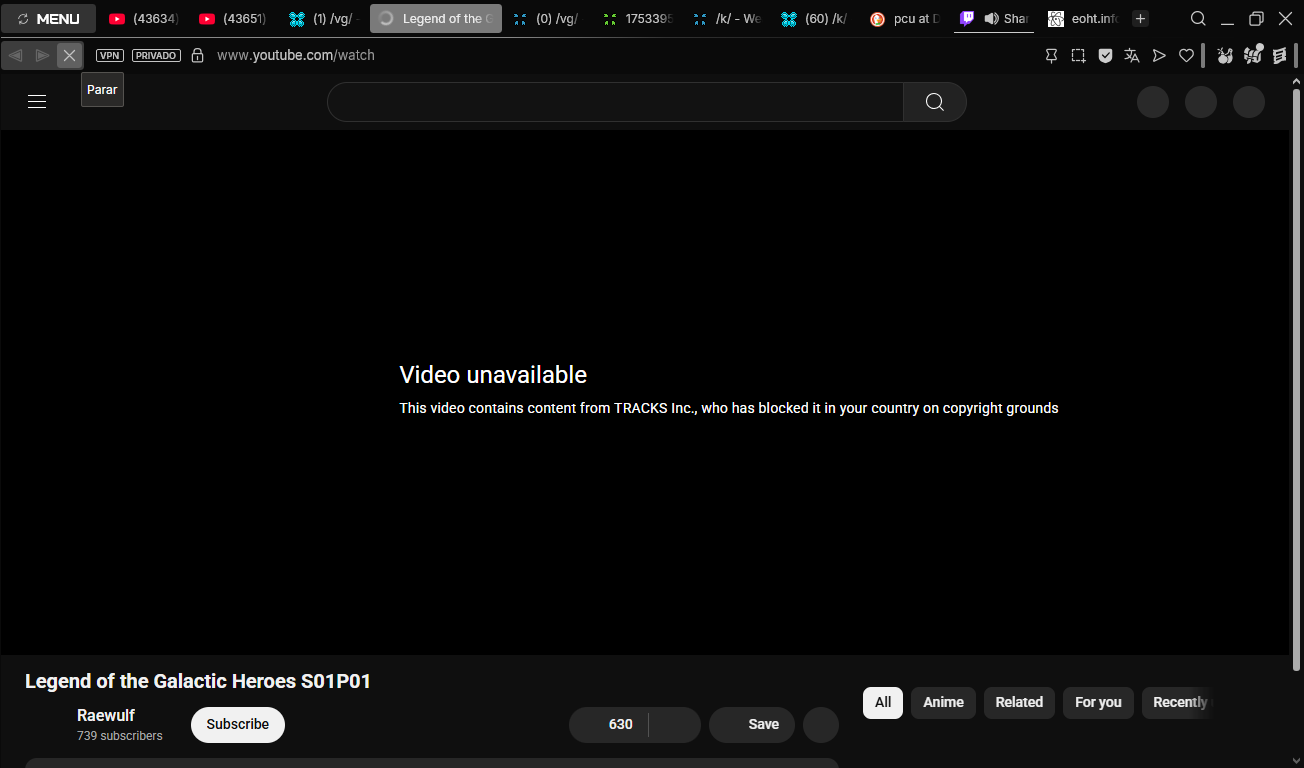Open the (0) /vg/ tab
Viewport: 1304px width, 768px height.
[x=547, y=19]
